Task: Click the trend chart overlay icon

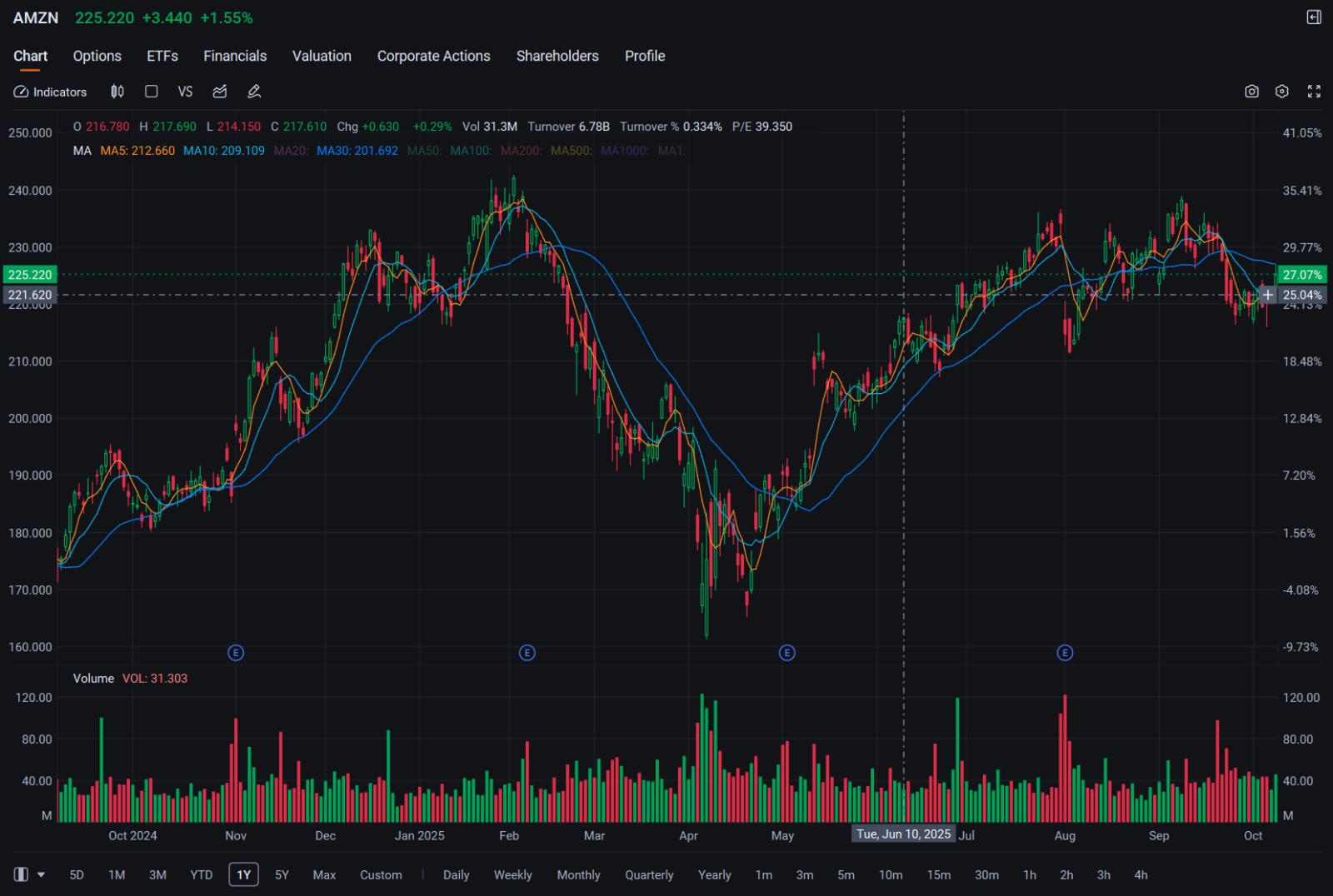Action: (220, 92)
